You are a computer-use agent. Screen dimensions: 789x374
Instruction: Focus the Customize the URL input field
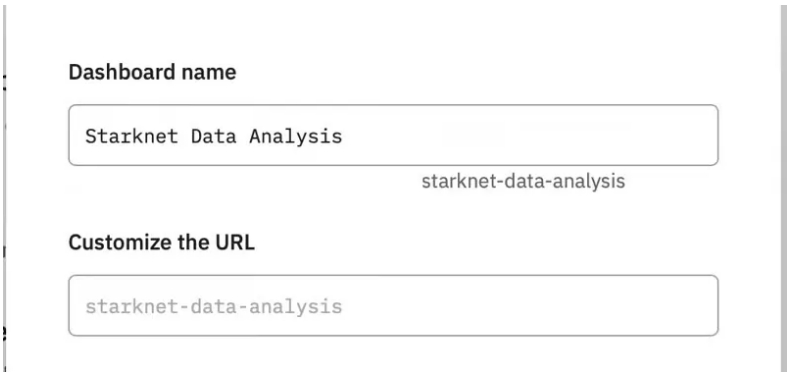click(x=393, y=306)
